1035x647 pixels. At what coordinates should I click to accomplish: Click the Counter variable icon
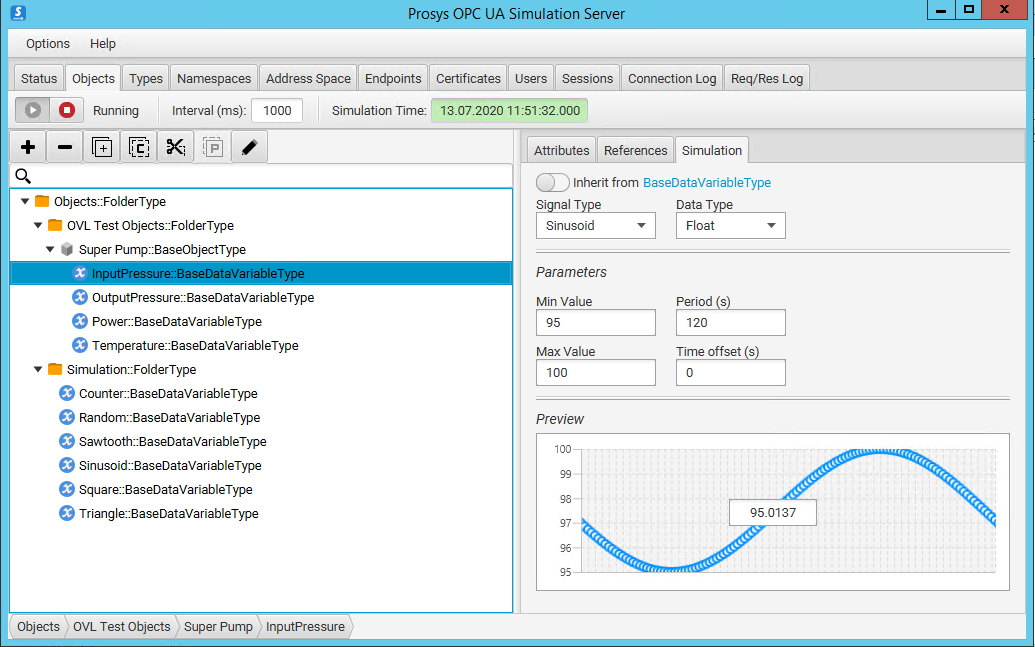[x=67, y=393]
